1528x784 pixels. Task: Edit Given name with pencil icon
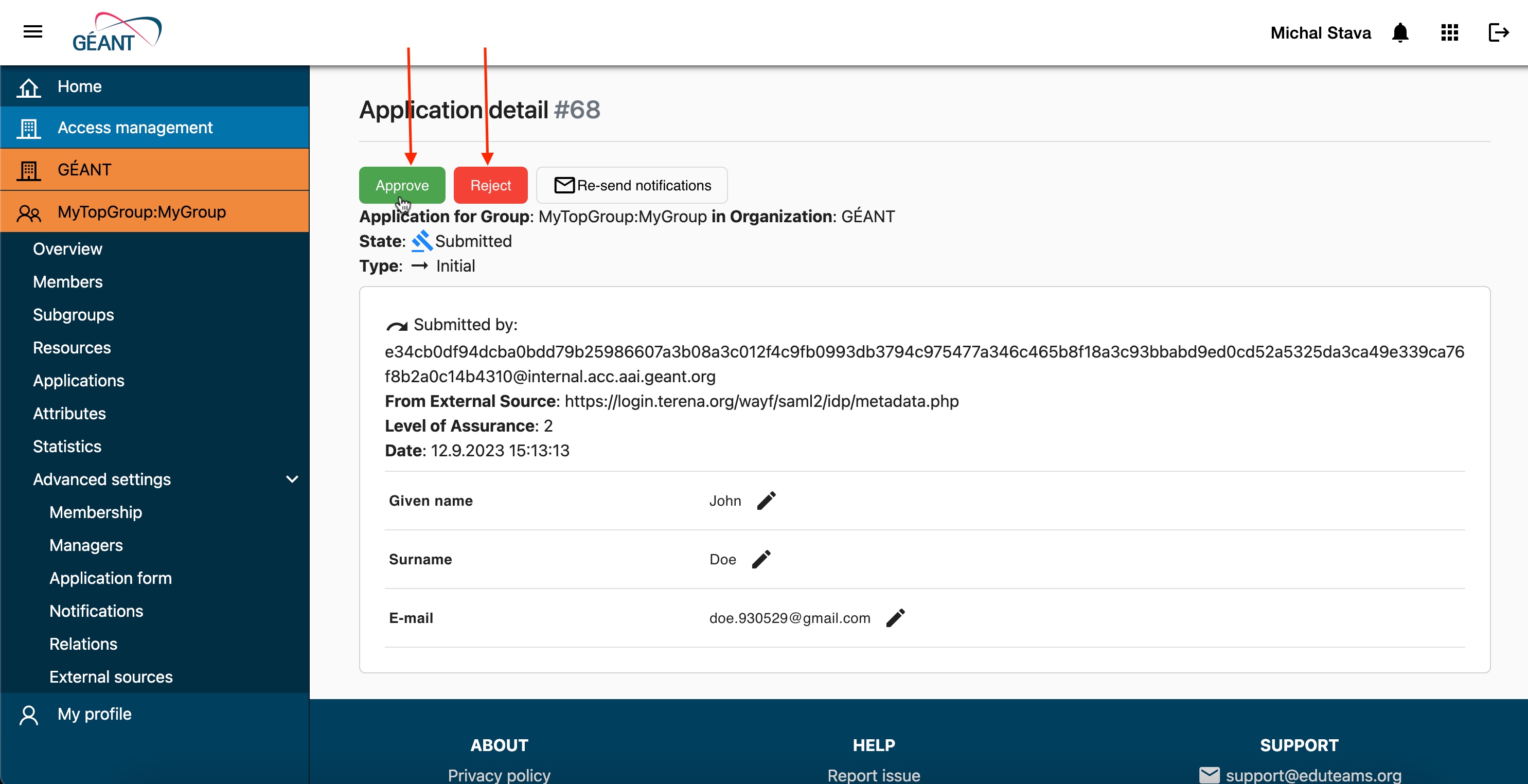tap(766, 501)
